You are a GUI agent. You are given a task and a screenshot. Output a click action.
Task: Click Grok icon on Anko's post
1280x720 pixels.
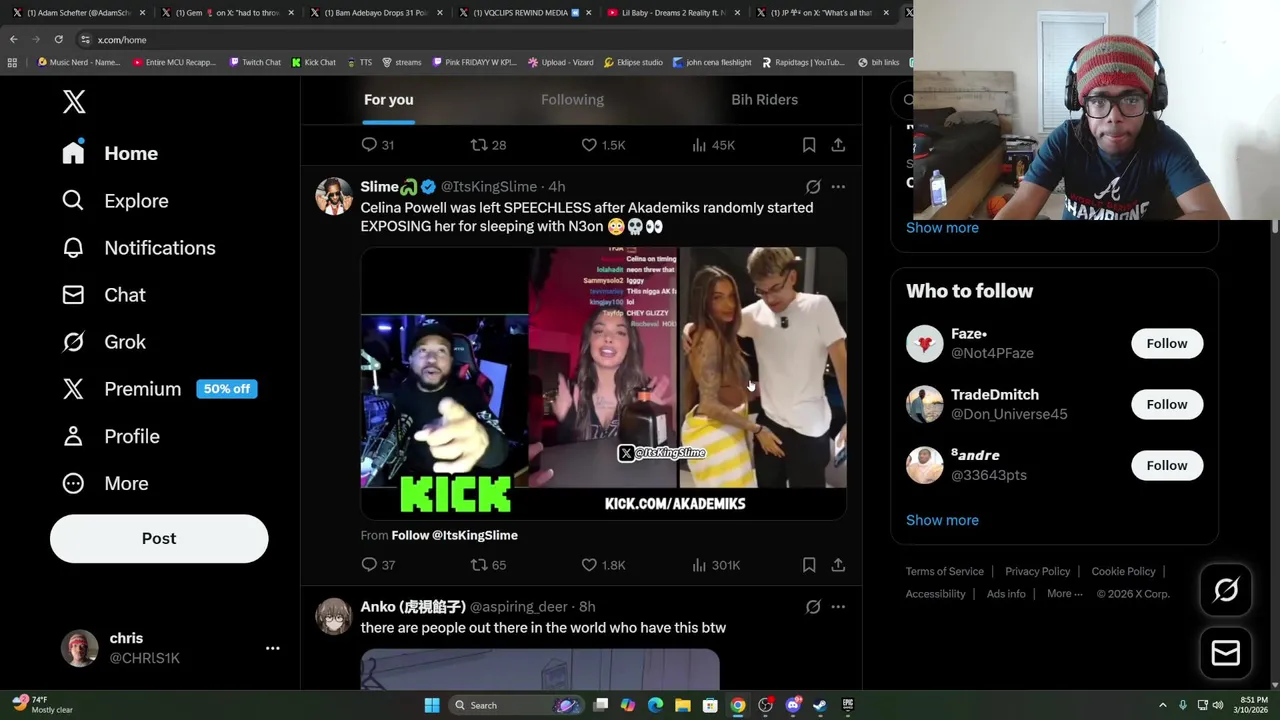[x=813, y=607]
